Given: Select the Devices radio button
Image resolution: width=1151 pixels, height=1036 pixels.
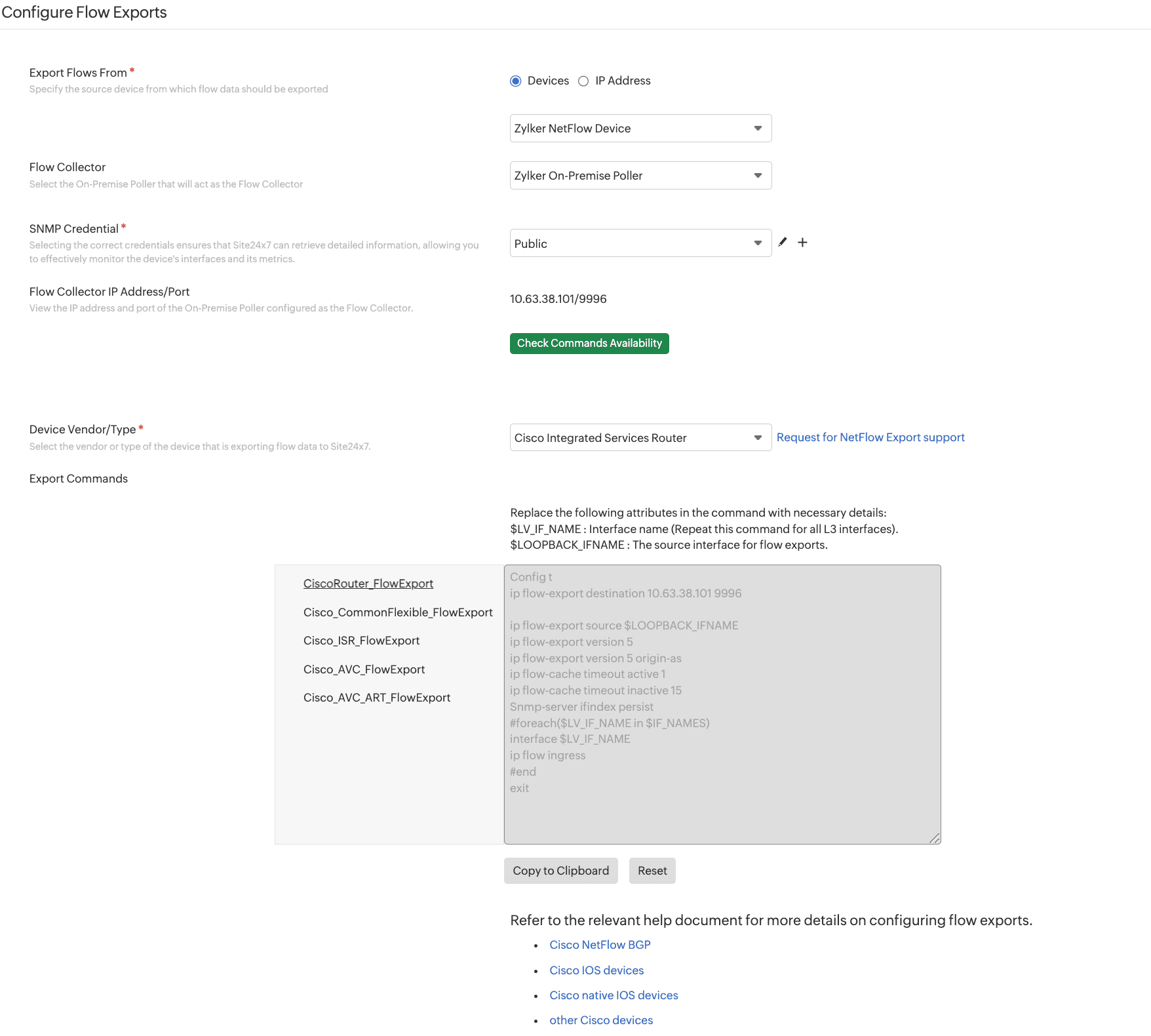Looking at the screenshot, I should [516, 81].
